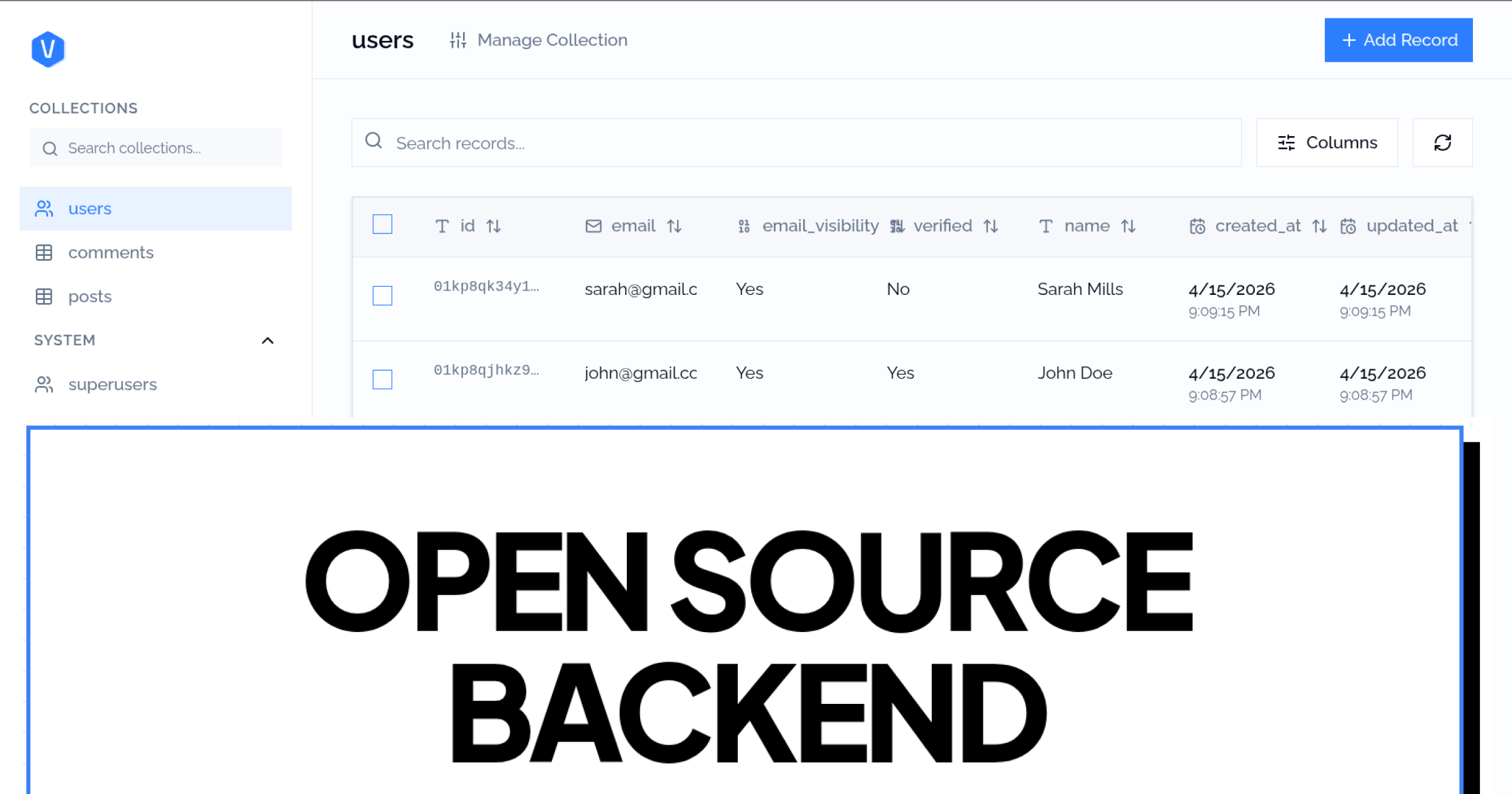Screen dimensions: 1512x794
Task: Check the John Doe row checkbox
Action: tap(382, 379)
